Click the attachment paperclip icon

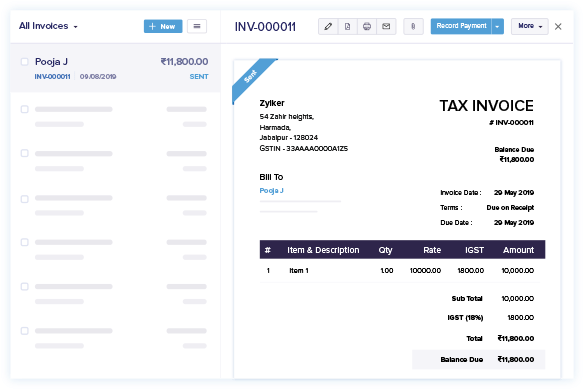coord(413,26)
